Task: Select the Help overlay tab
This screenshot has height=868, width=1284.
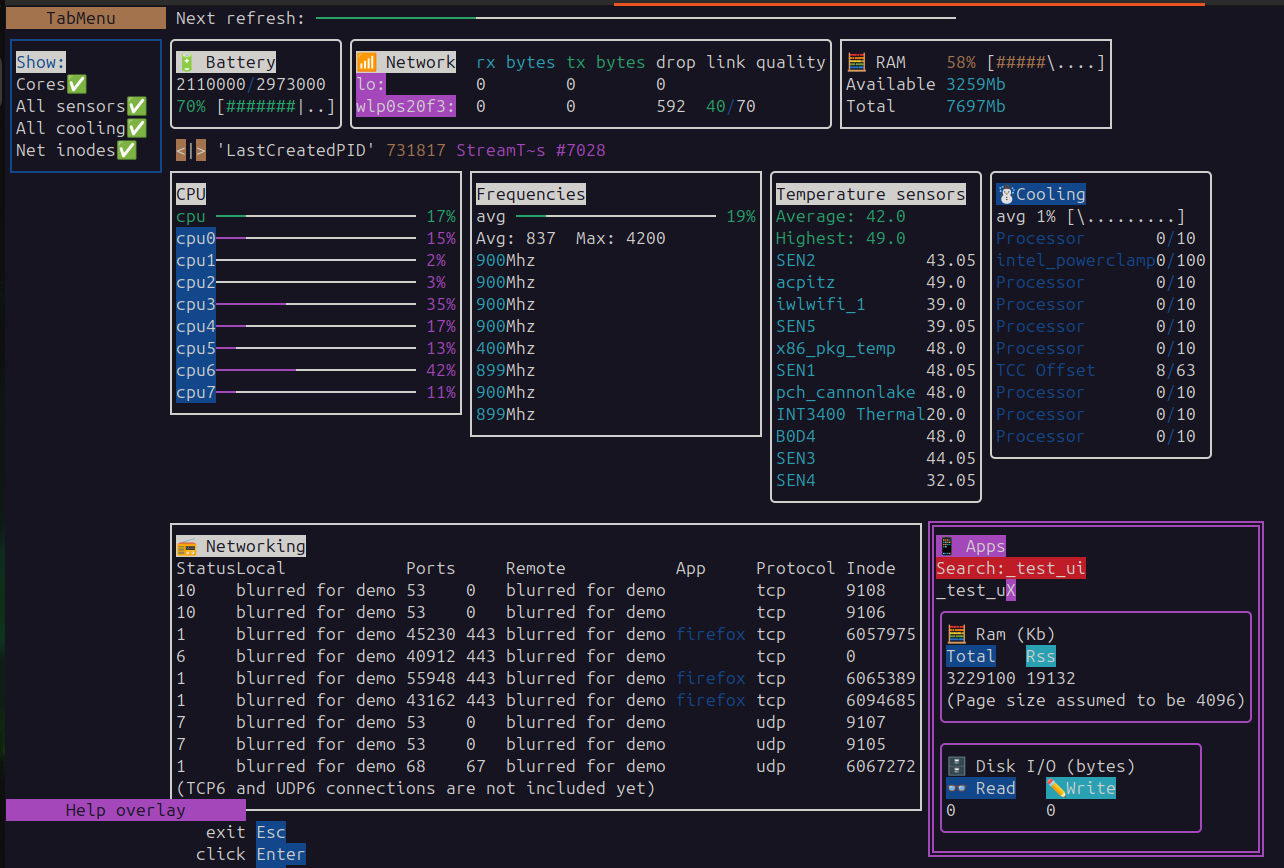Action: tap(126, 810)
